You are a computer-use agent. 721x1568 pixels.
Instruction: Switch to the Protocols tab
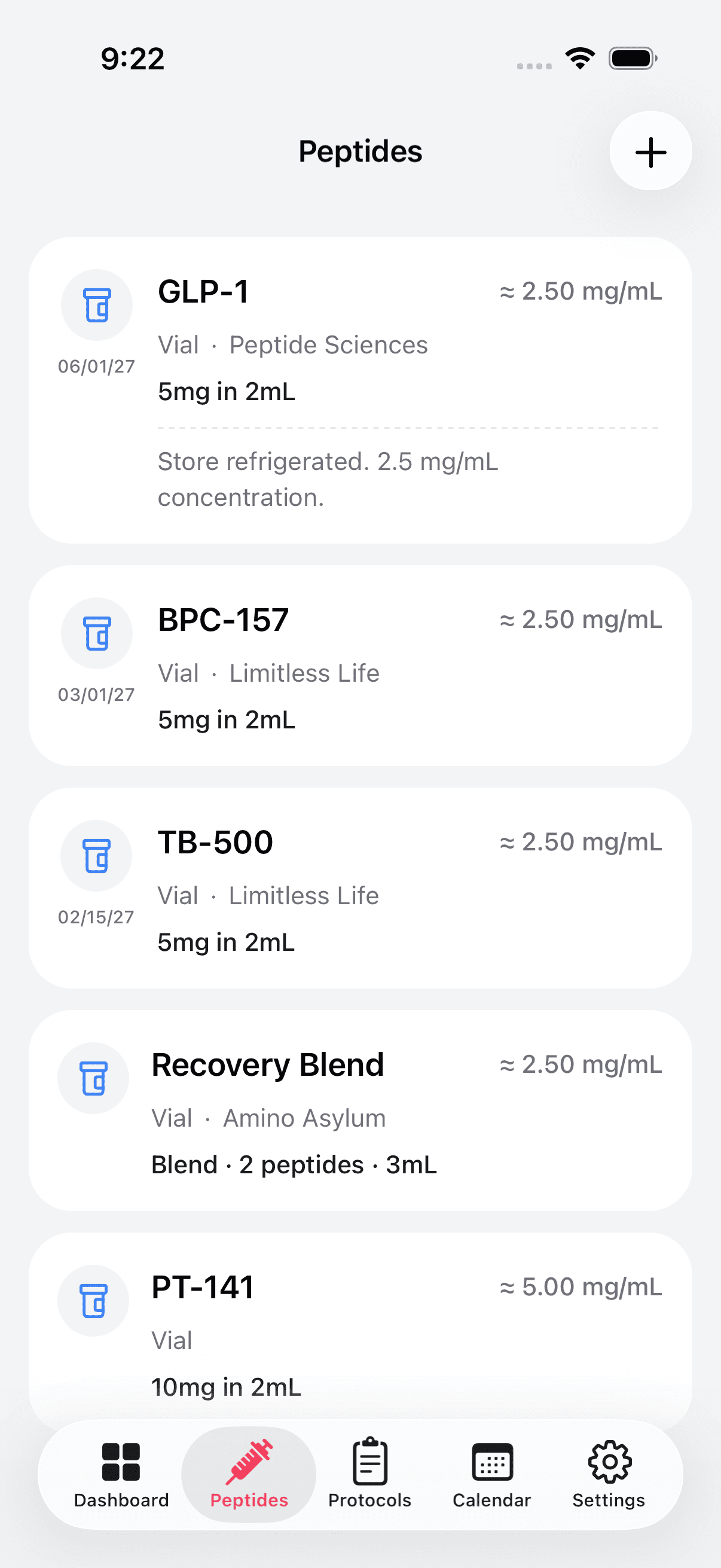(x=369, y=1474)
